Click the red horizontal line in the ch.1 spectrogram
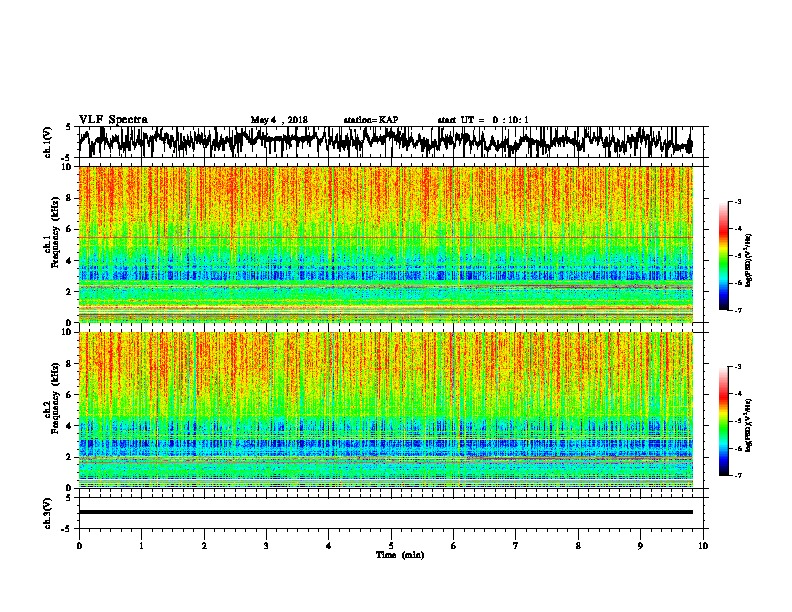The height and width of the screenshot is (612, 792). pos(386,237)
